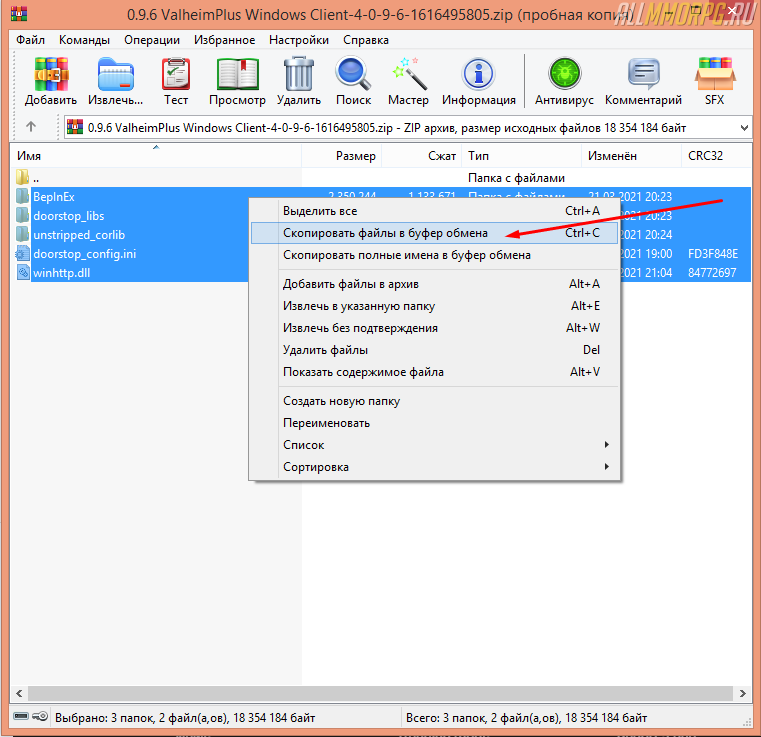The width and height of the screenshot is (761, 737).
Task: Click the Добавить (Add) toolbar icon
Action: 51,74
